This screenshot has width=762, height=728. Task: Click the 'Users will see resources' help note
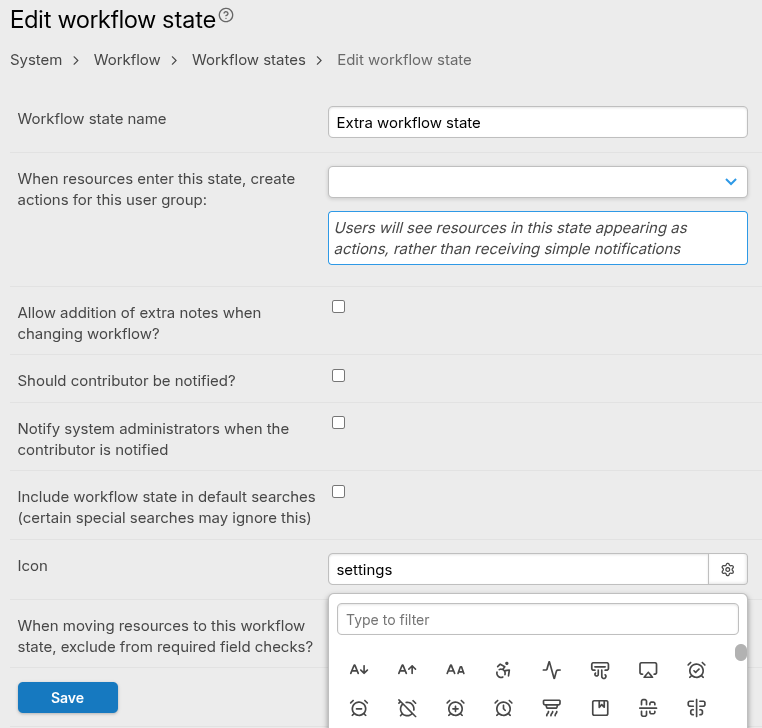(x=537, y=238)
